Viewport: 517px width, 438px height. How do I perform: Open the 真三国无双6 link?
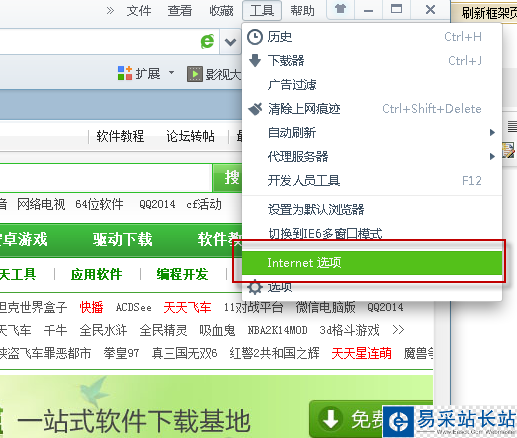click(x=184, y=353)
